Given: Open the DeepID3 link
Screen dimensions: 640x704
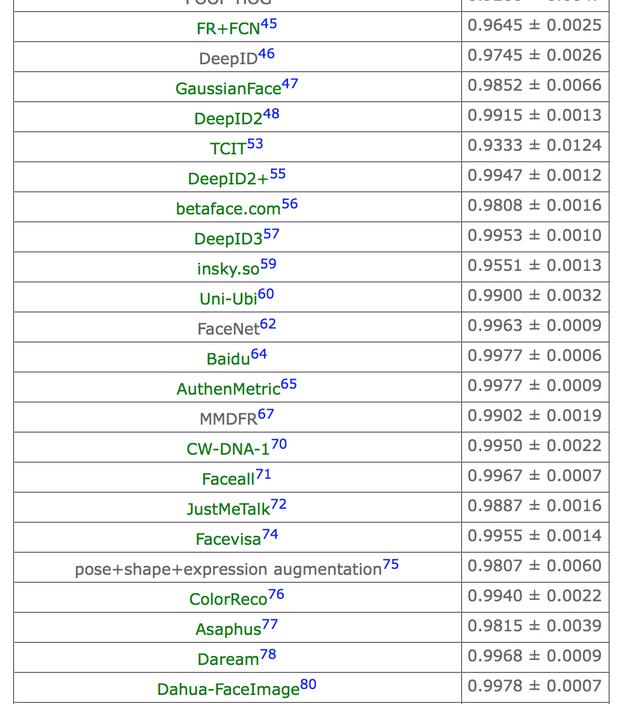Looking at the screenshot, I should click(x=227, y=239).
